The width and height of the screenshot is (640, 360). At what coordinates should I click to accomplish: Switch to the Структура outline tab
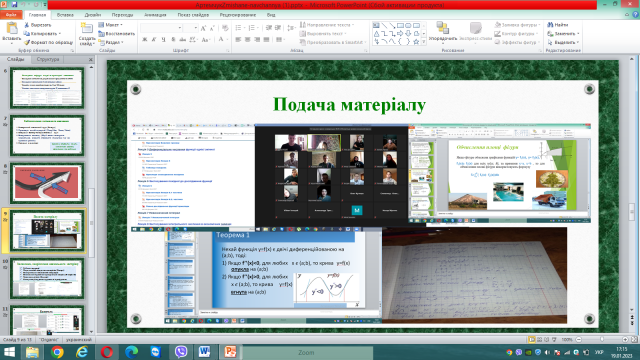48,59
